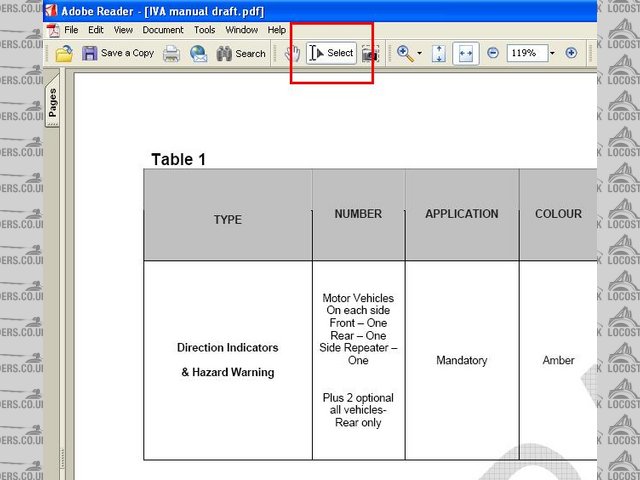Expand the Pages side panel tab
The height and width of the screenshot is (480, 640).
pos(52,103)
